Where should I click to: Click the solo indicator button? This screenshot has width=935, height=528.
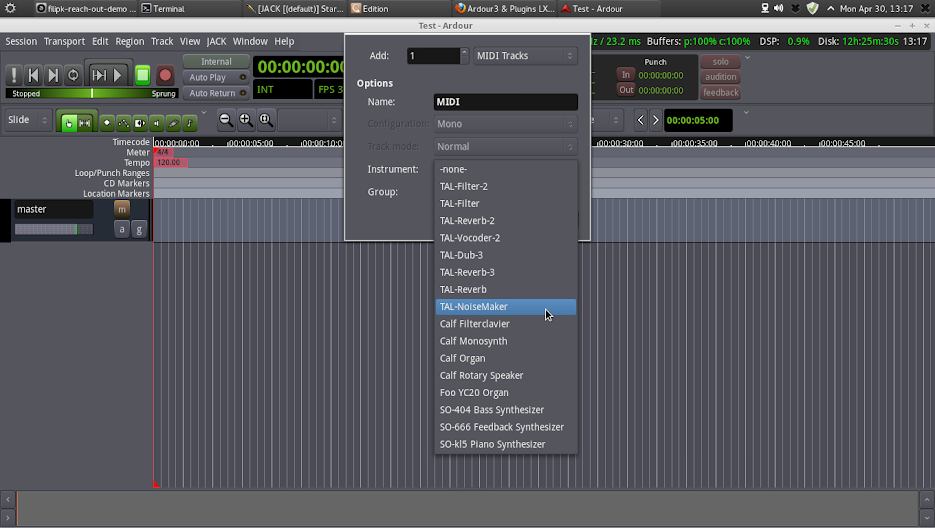pyautogui.click(x=720, y=61)
